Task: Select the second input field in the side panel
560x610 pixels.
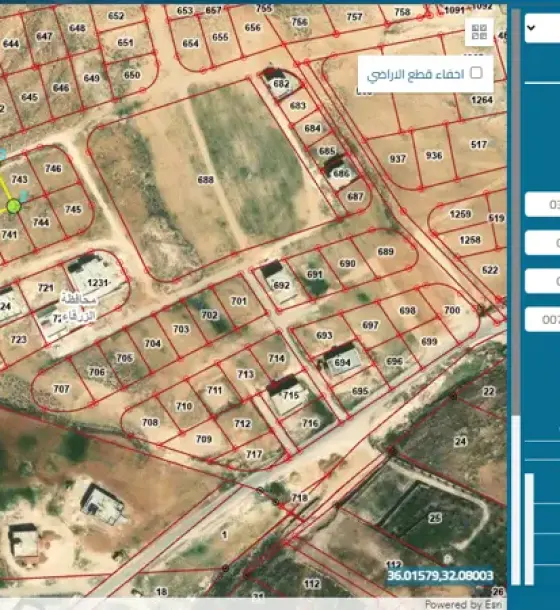Action: [543, 243]
